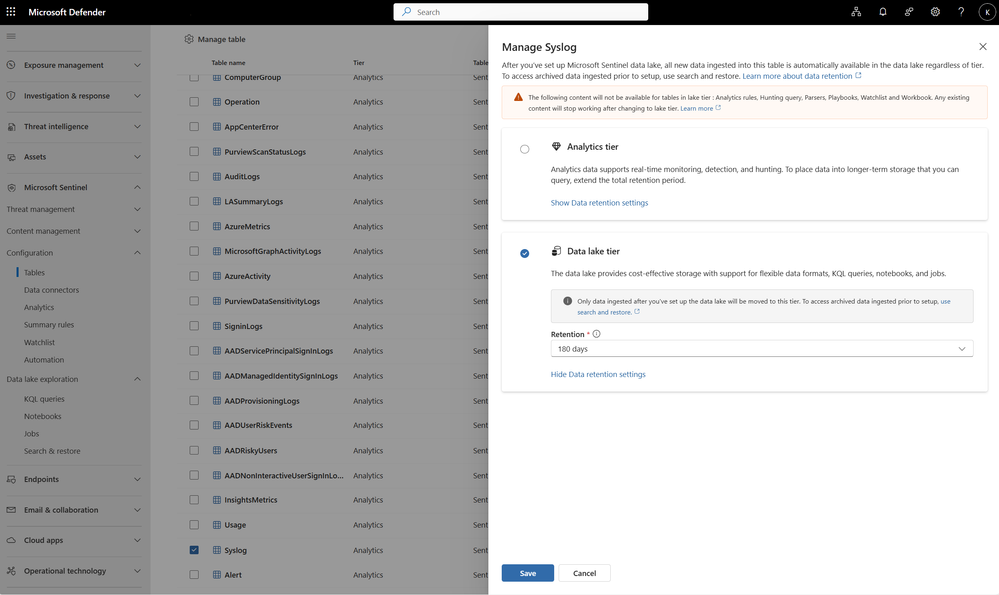Open Watchlist in sidebar
999x595 pixels.
tap(40, 342)
